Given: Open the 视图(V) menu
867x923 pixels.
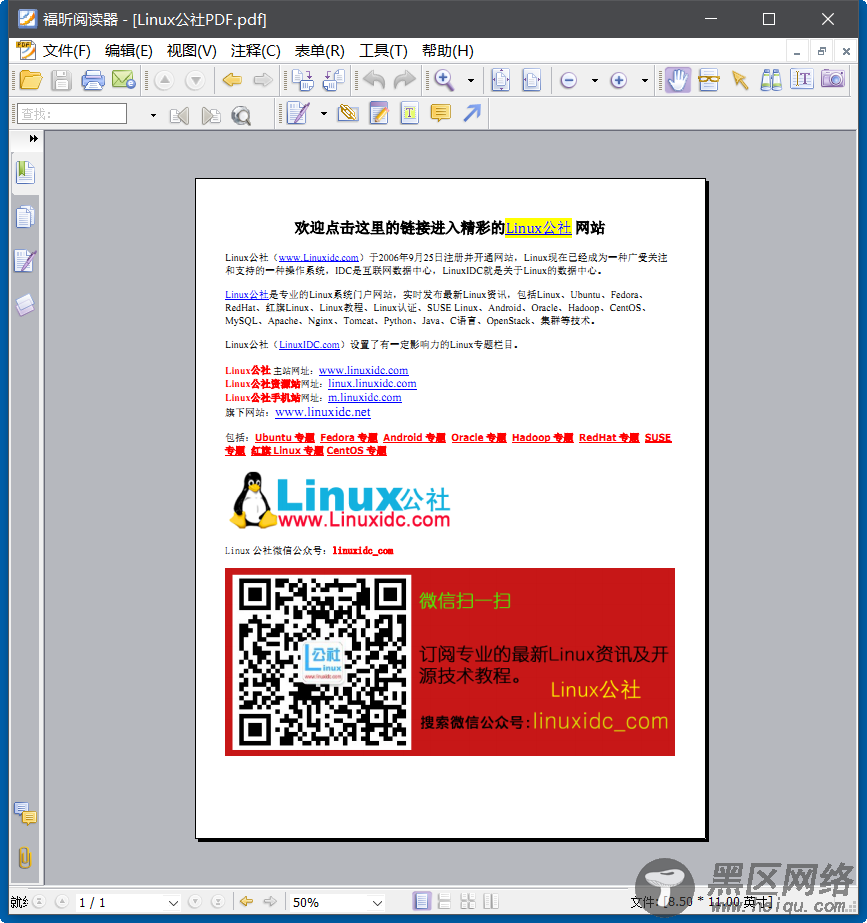Looking at the screenshot, I should click(x=192, y=51).
